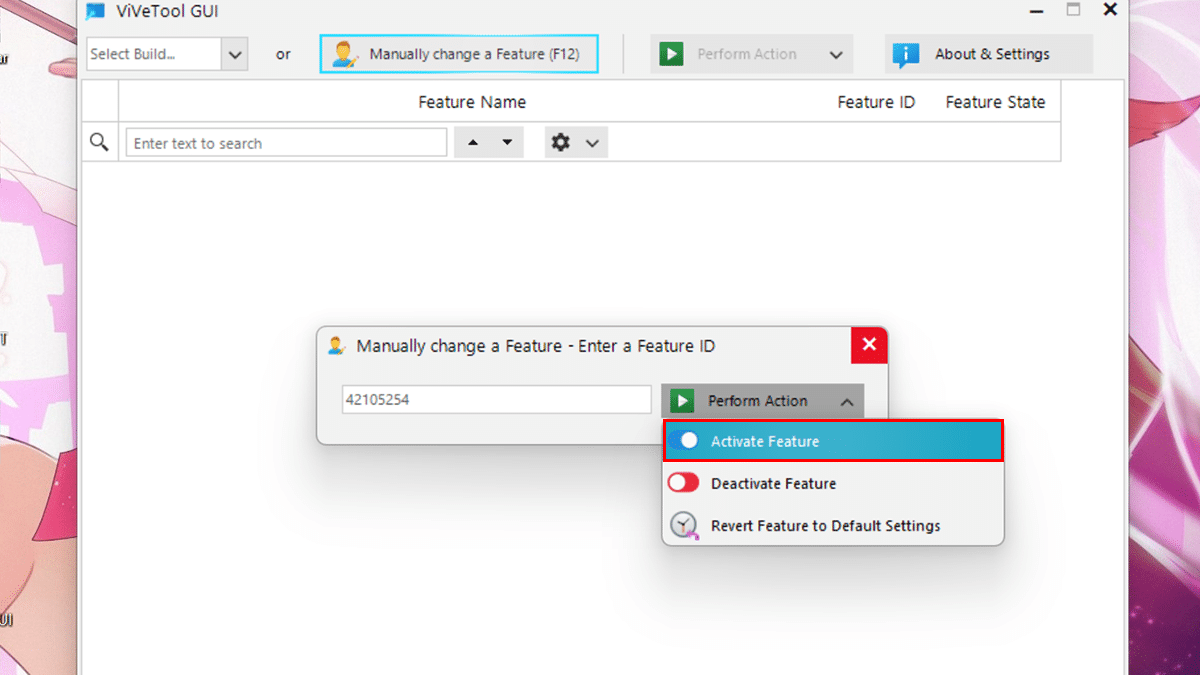The image size is (1200, 675).
Task: Open About & Settings
Action: pyautogui.click(x=989, y=54)
